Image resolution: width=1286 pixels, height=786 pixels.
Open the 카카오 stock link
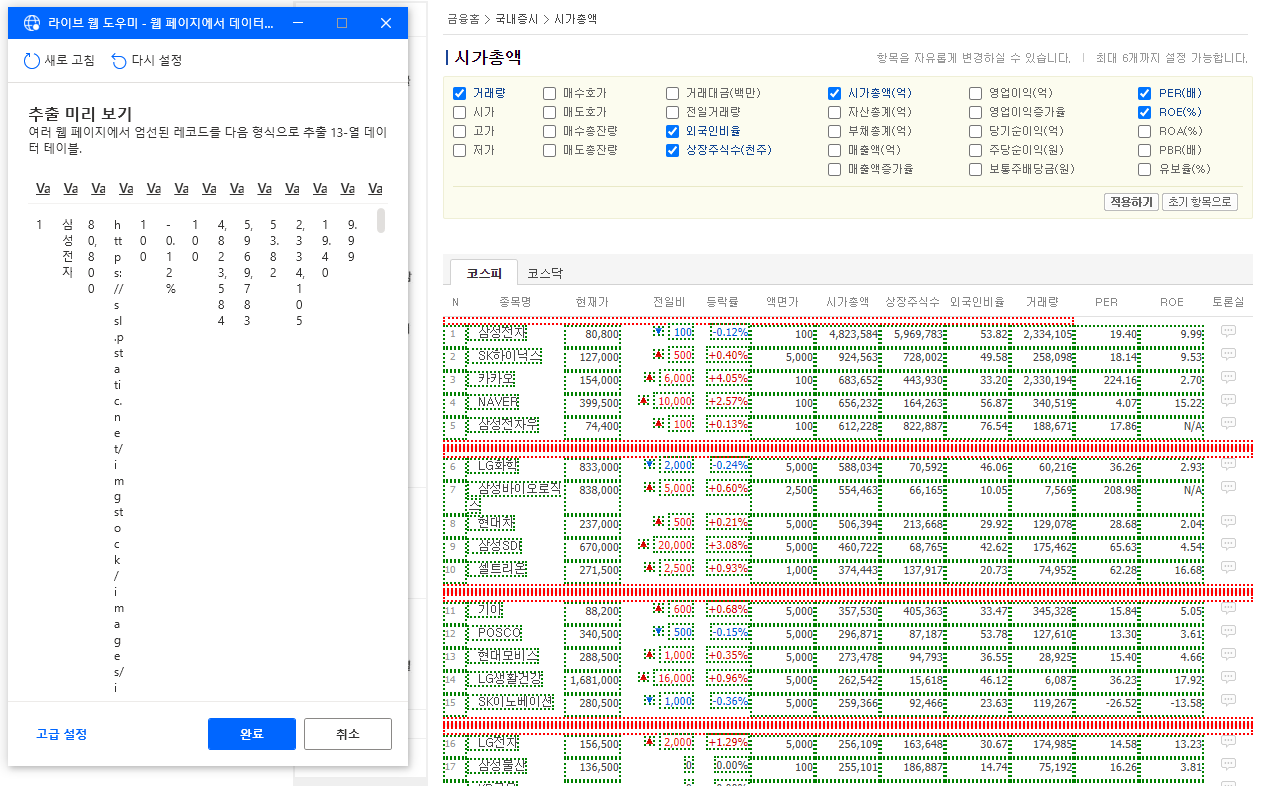pos(495,379)
